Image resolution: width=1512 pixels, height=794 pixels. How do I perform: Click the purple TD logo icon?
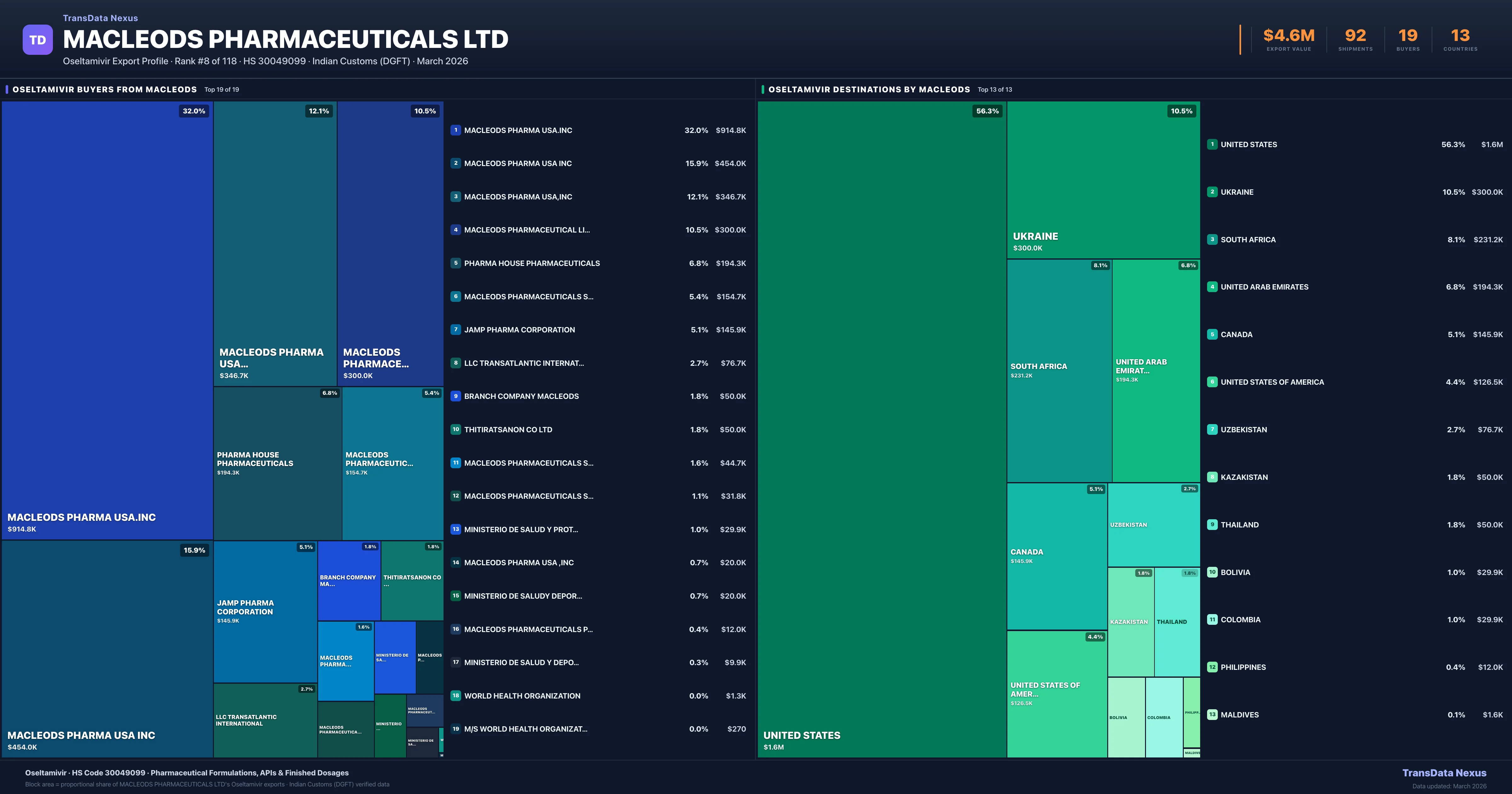(37, 40)
